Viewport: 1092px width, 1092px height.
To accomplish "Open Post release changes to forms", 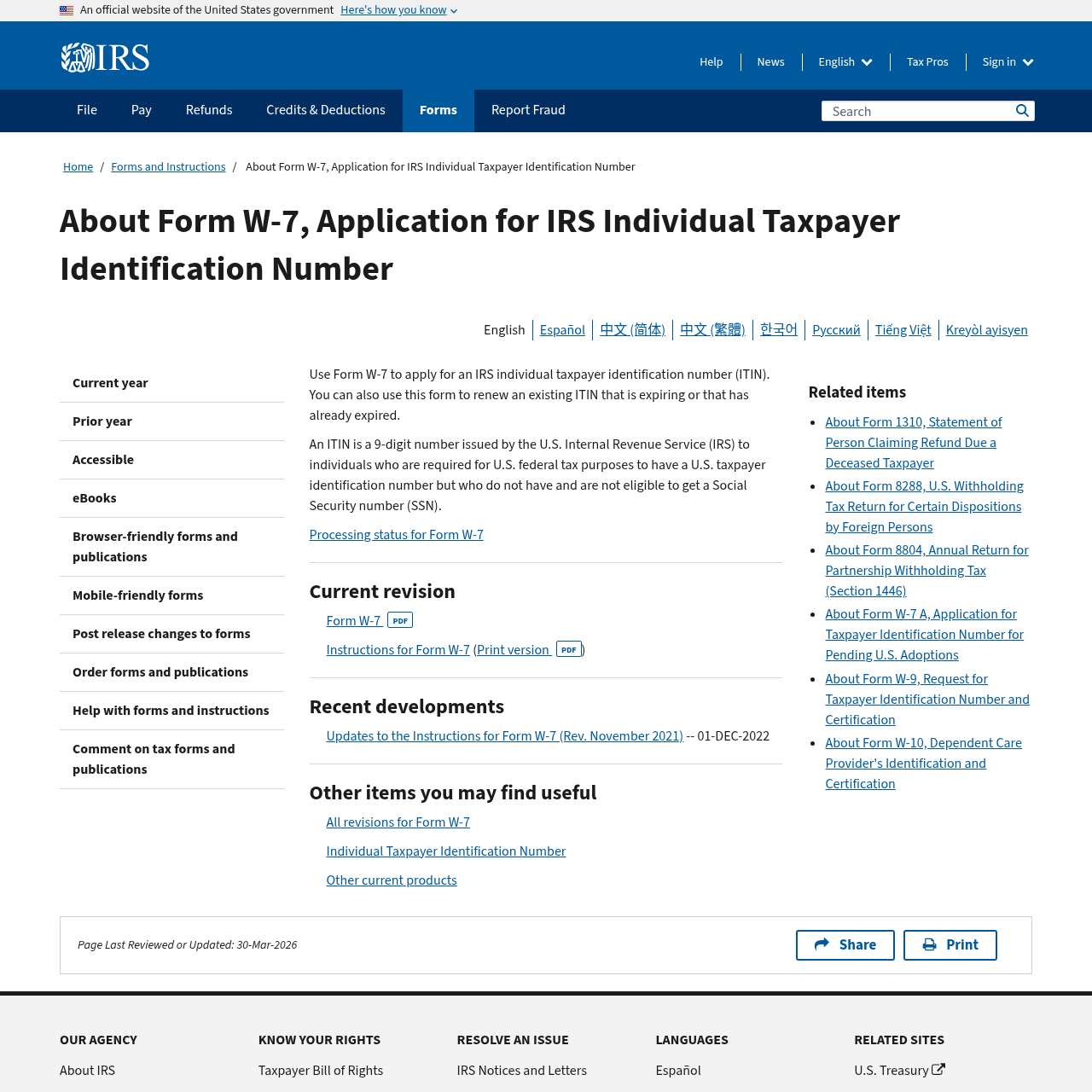I will click(x=171, y=634).
